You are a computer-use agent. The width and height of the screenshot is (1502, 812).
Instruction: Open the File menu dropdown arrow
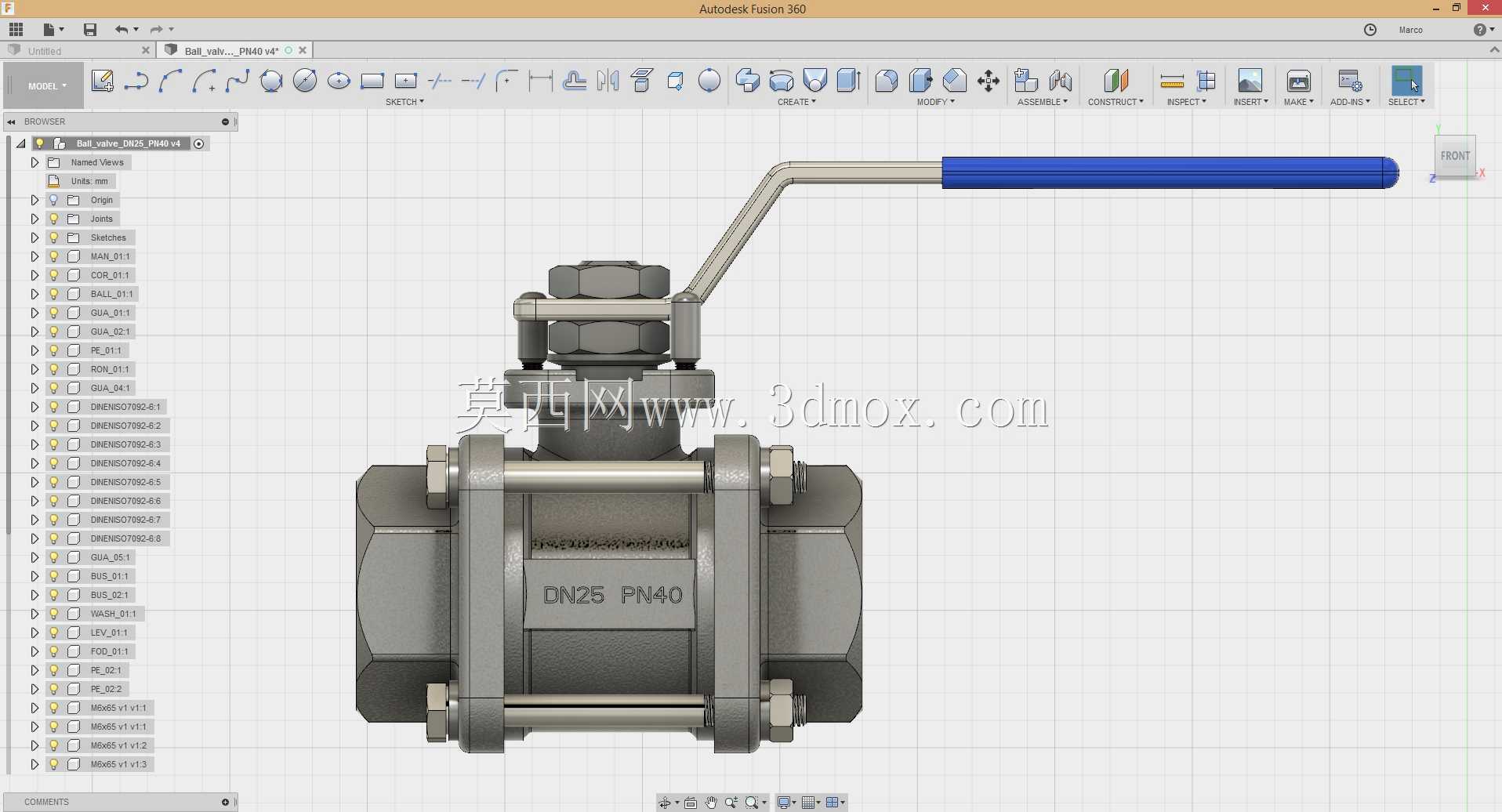62,30
